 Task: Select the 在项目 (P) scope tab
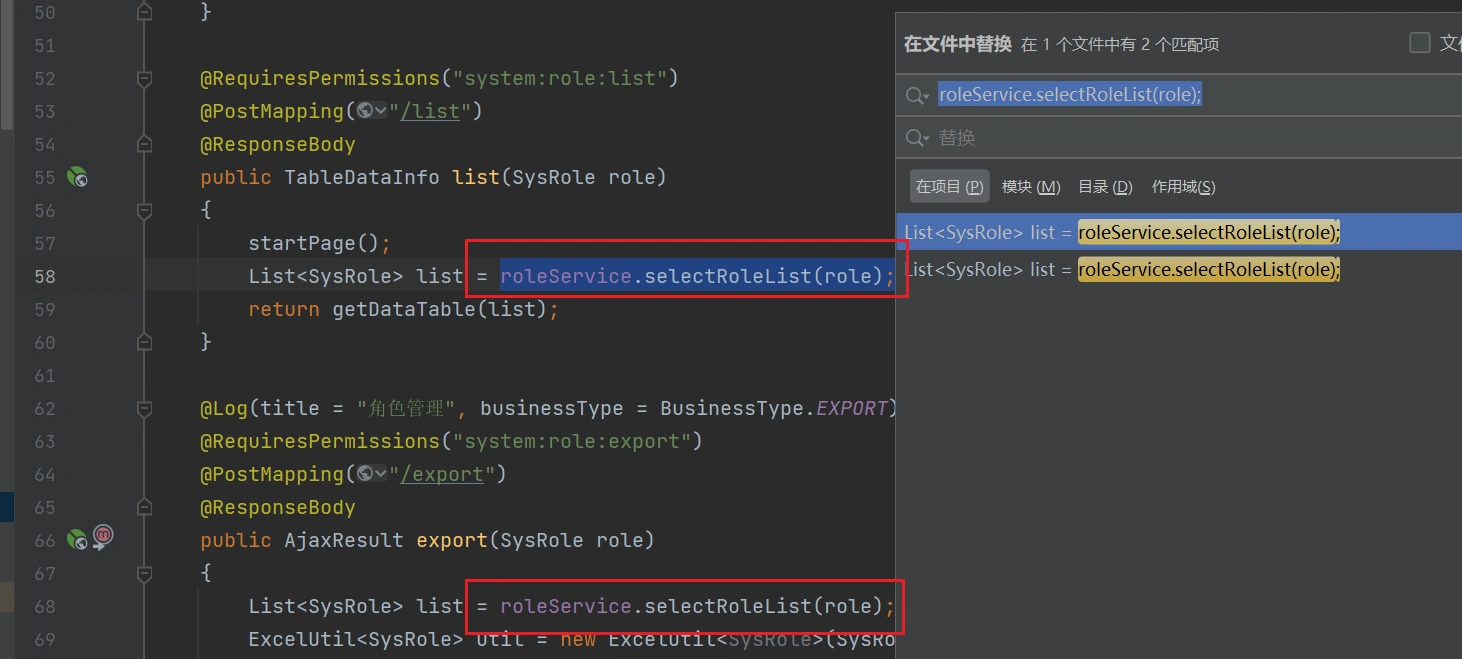(x=949, y=187)
